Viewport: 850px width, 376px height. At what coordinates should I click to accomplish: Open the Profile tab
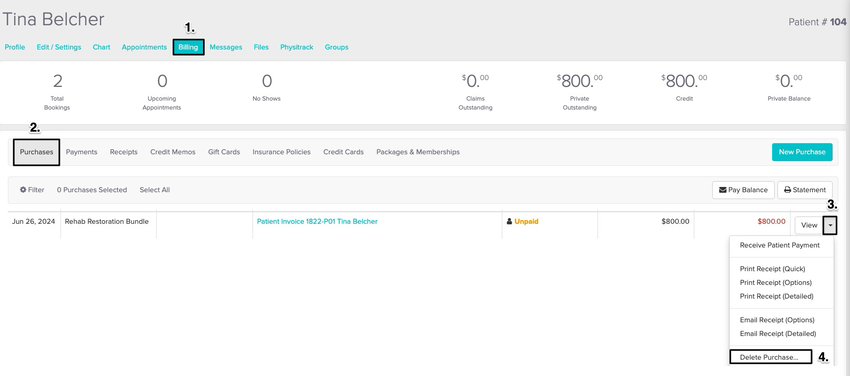15,47
